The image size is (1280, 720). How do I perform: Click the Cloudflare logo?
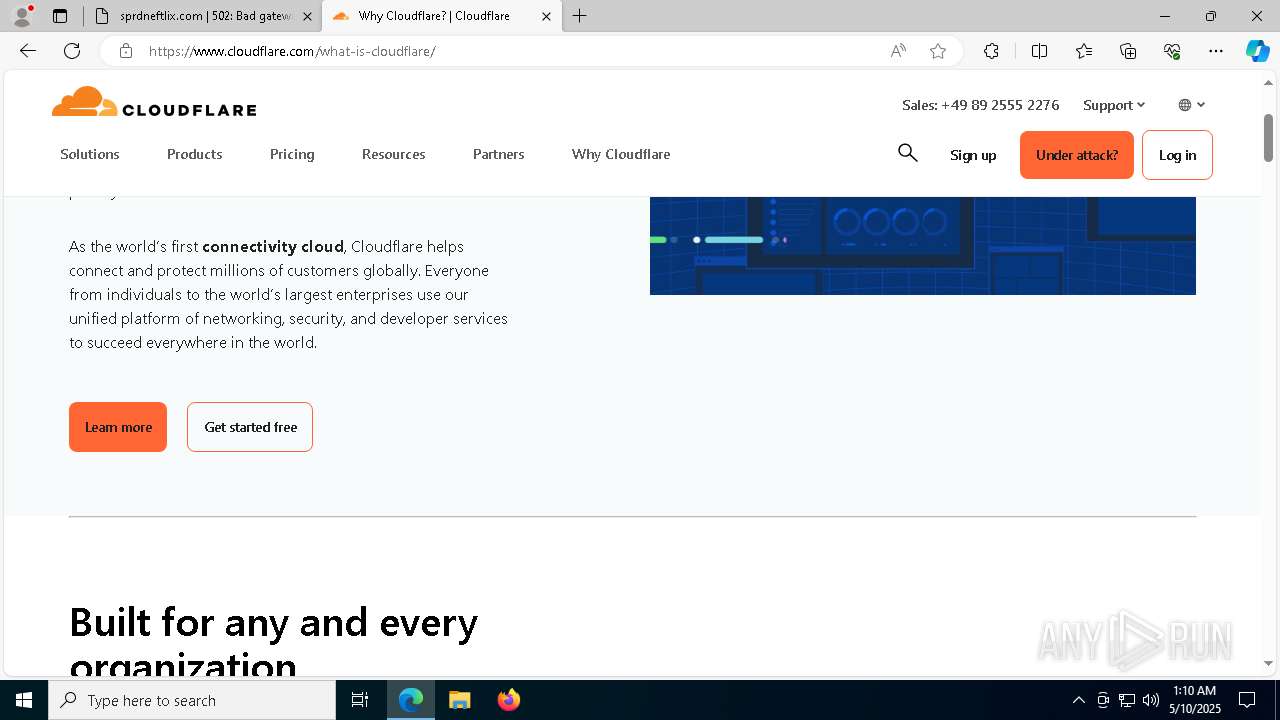point(154,102)
